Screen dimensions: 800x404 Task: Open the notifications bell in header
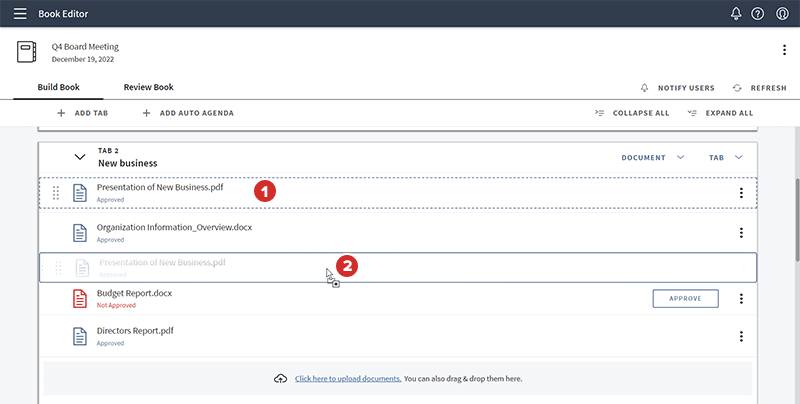coord(736,14)
